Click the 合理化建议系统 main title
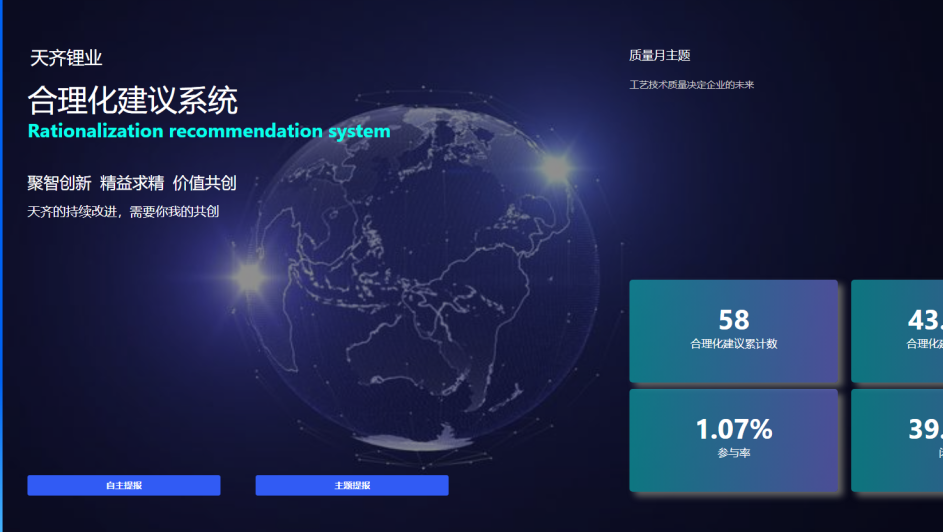943x532 pixels. click(133, 100)
